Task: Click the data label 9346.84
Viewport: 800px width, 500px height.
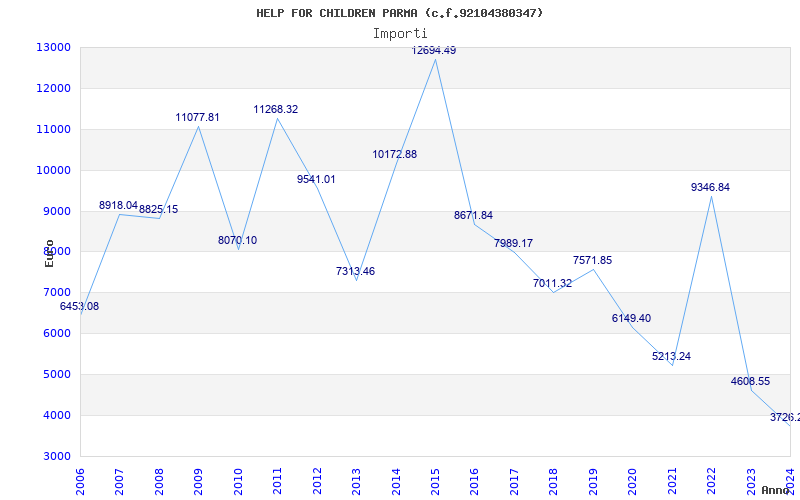Action: click(x=711, y=187)
